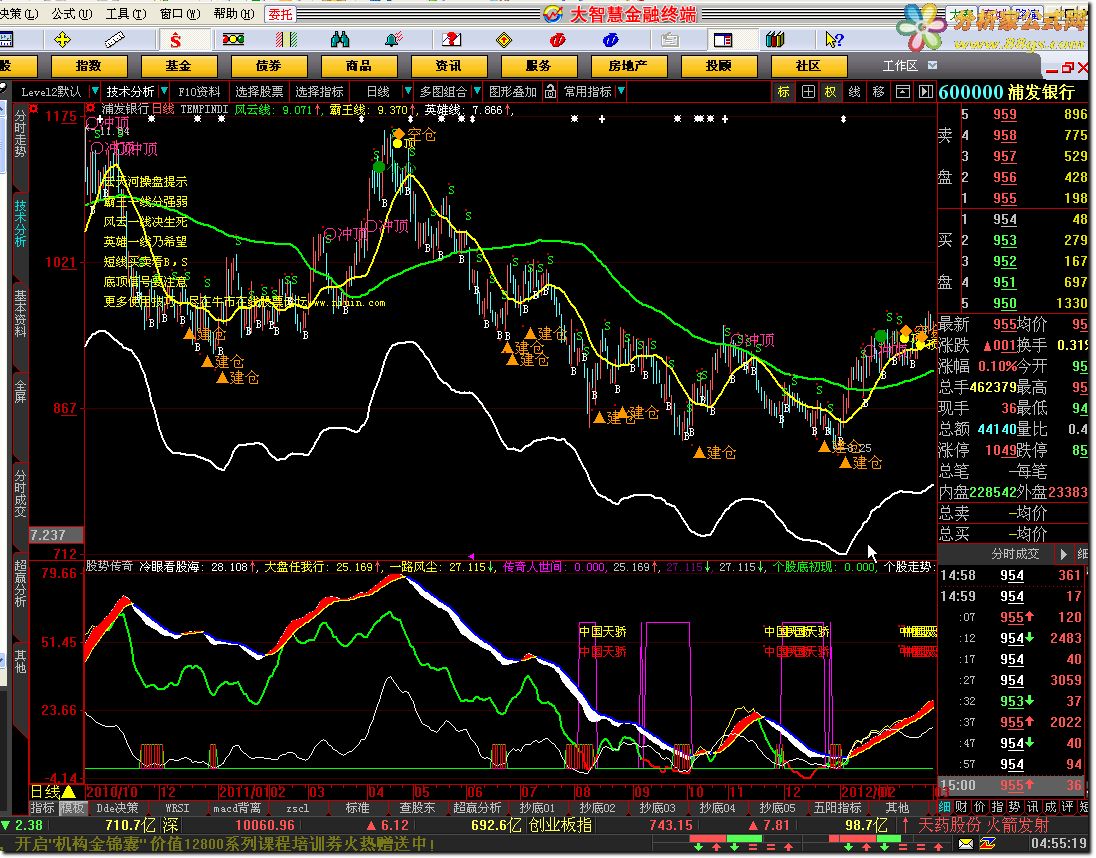Viewport: 1096px width, 858px height.
Task: Open the binoculars search icon
Action: pos(340,40)
